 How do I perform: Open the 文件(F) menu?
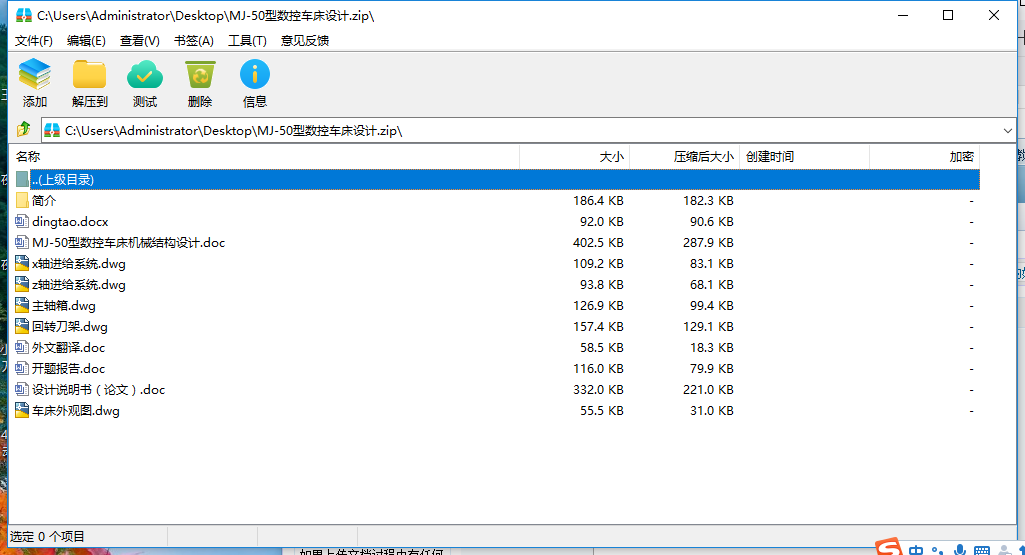(33, 41)
